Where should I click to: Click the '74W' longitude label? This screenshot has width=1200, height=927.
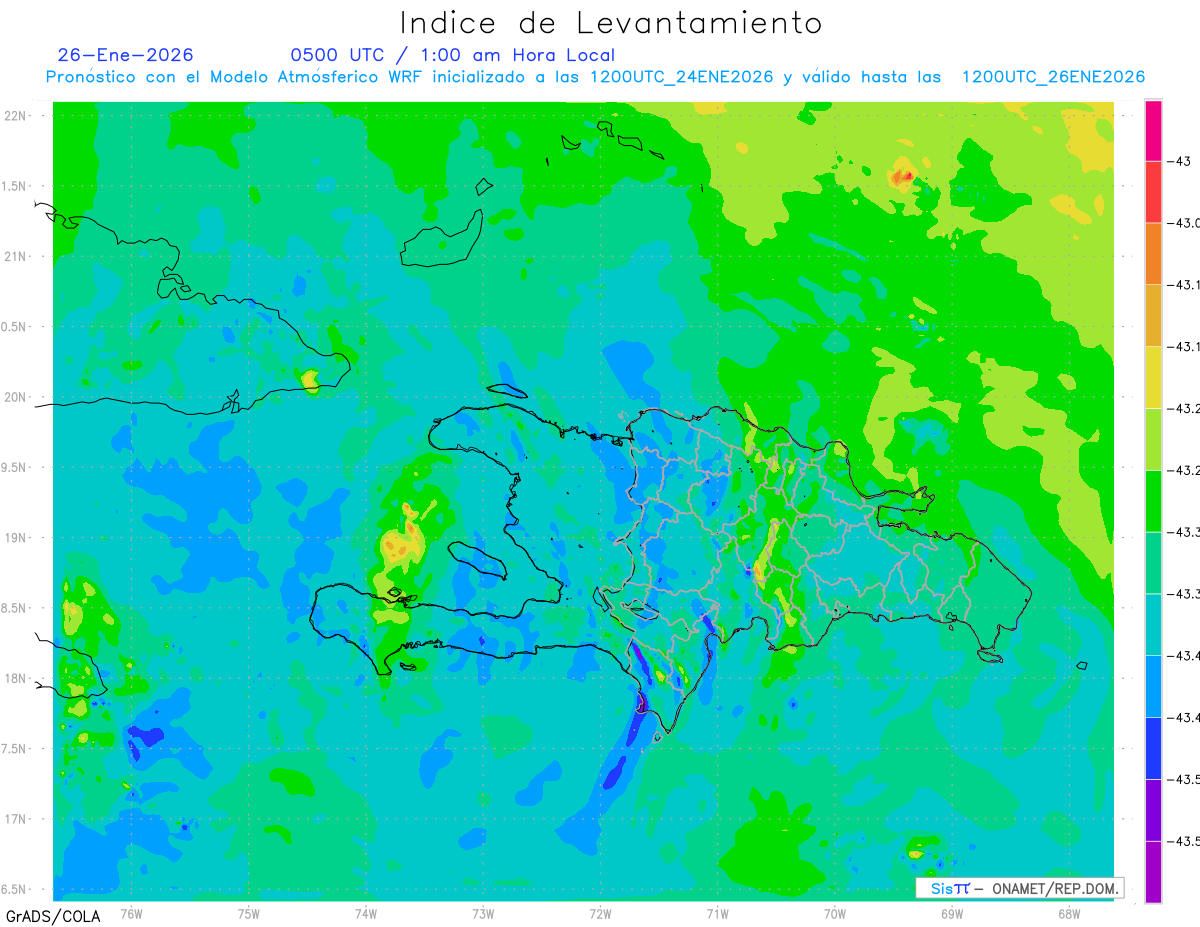[x=366, y=913]
